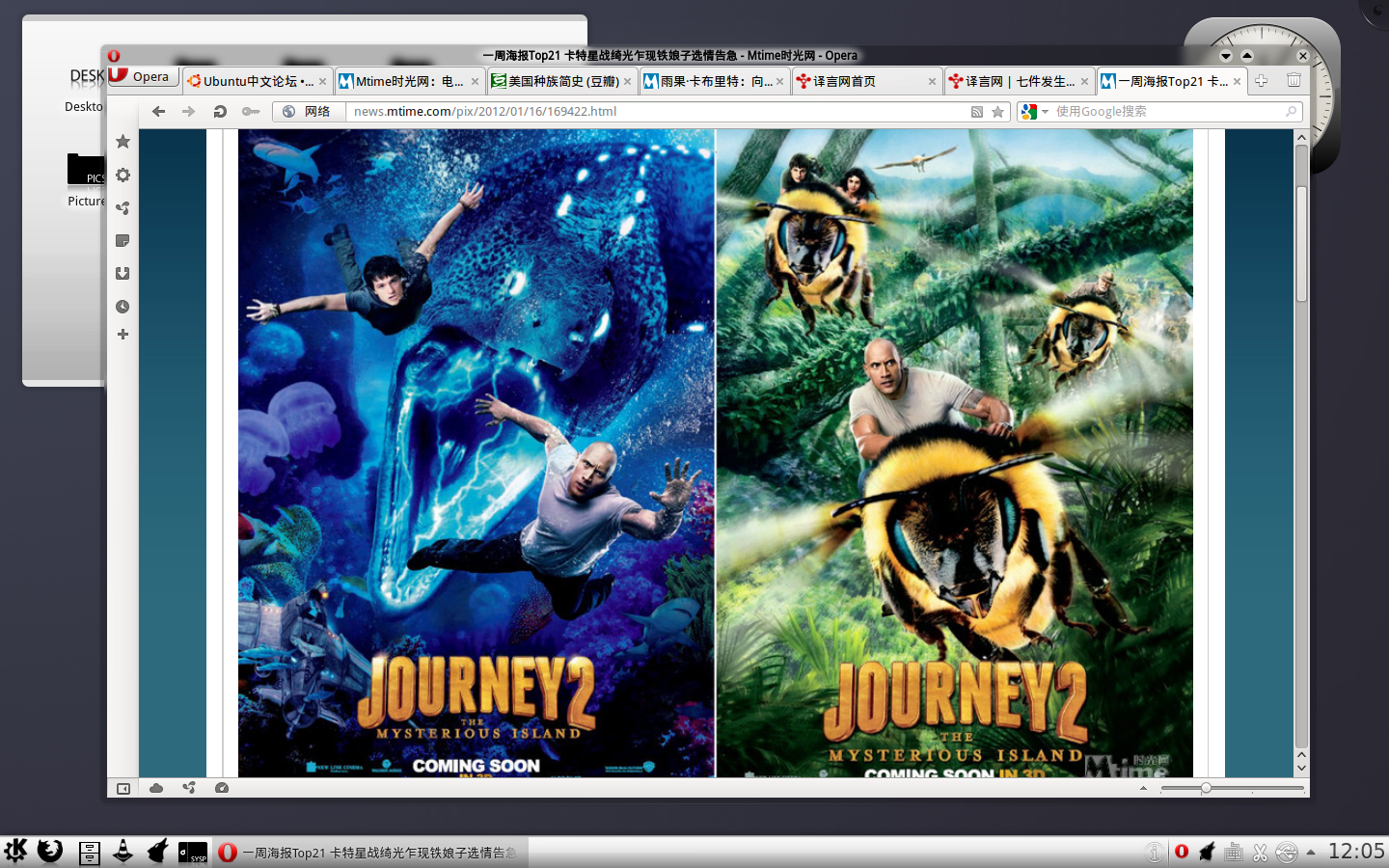Expand hidden system tray icons arrow
The image size is (1389, 868).
pyautogui.click(x=1311, y=853)
